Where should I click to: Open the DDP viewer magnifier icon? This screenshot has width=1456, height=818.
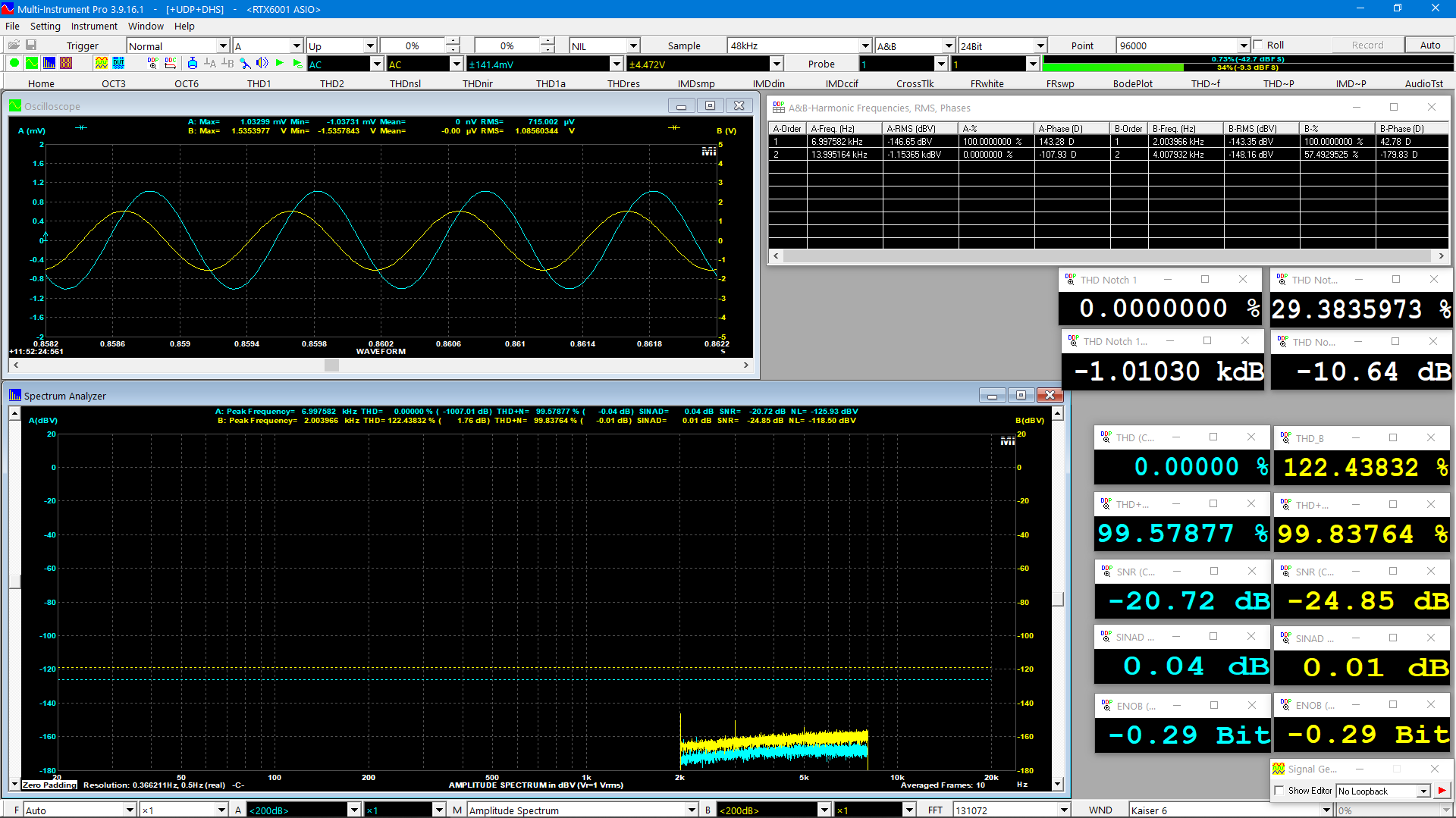click(152, 64)
